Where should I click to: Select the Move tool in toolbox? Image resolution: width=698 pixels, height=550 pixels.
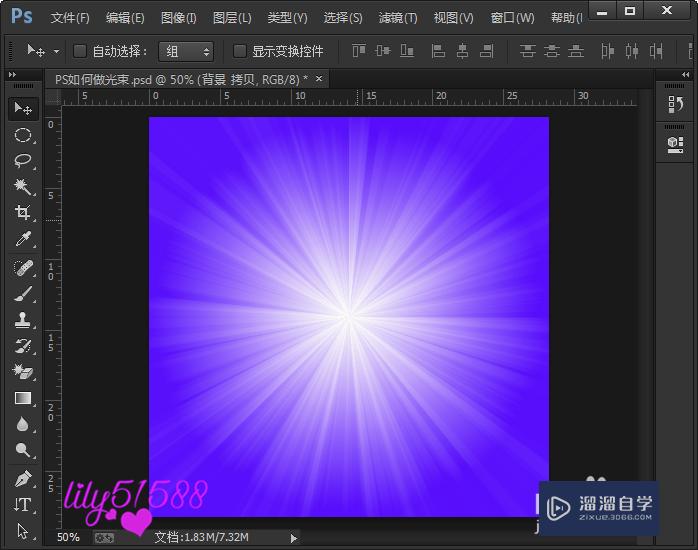coord(23,109)
